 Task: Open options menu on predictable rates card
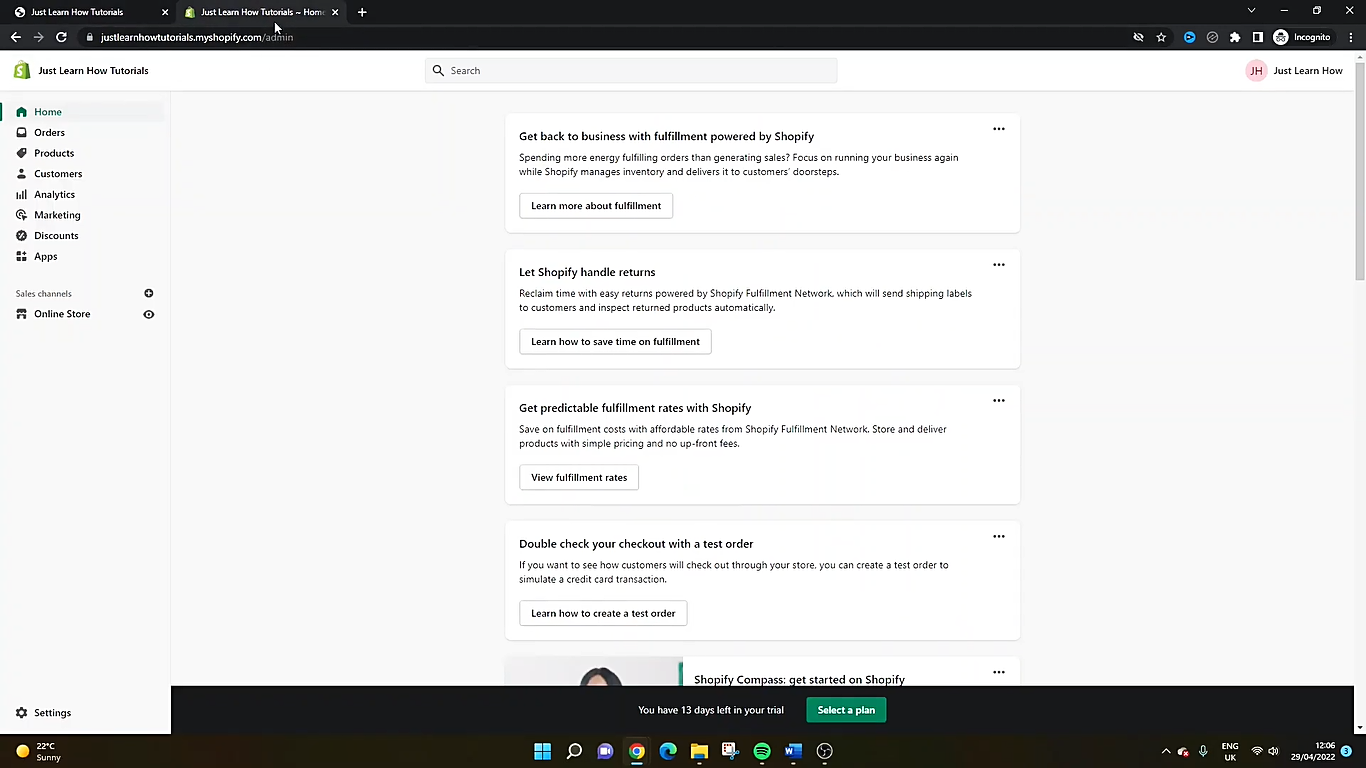(998, 401)
